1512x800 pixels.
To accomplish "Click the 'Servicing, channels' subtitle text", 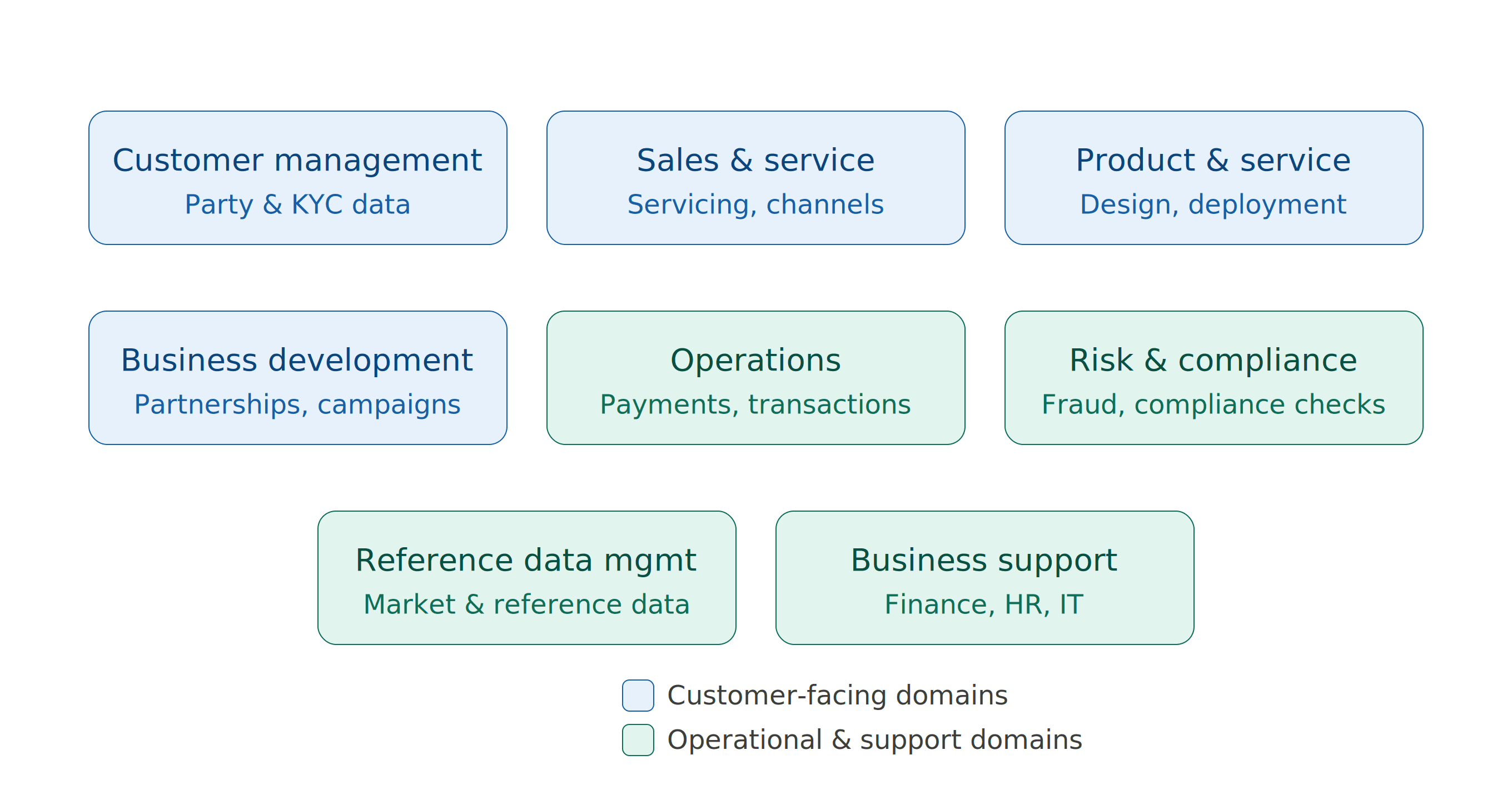I will click(755, 204).
